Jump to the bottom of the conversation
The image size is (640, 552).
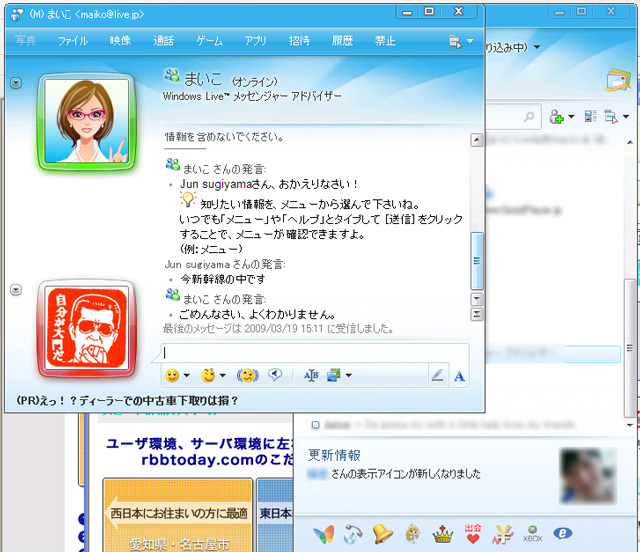pos(477,314)
